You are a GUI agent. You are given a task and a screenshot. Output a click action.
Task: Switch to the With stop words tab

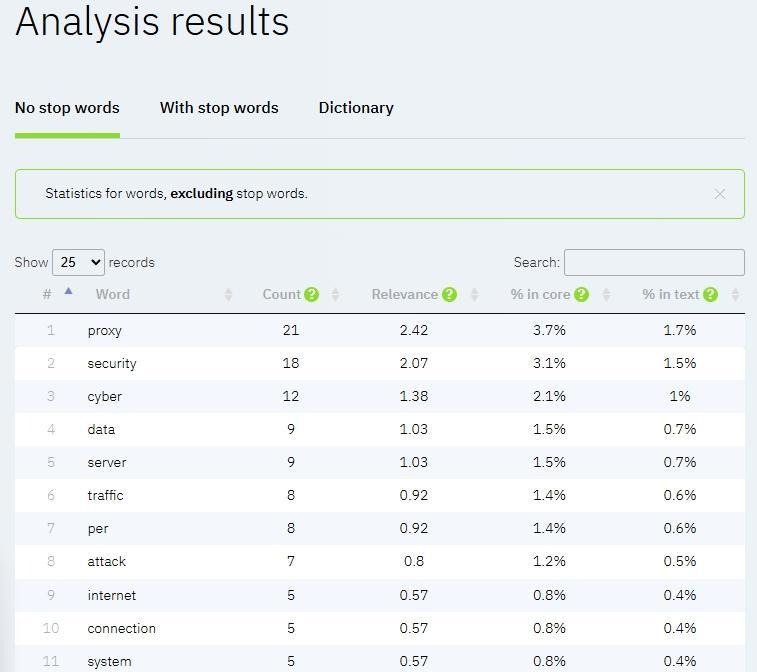[x=219, y=108]
